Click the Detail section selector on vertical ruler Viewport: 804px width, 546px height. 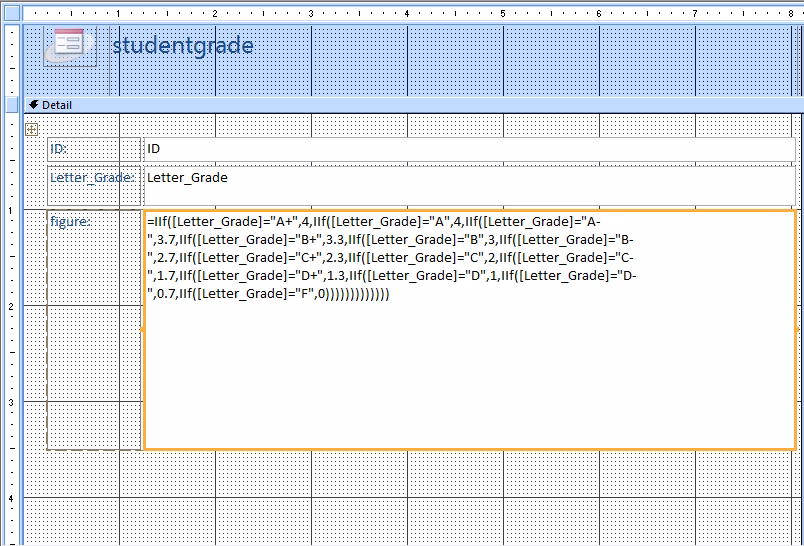tap(11, 104)
